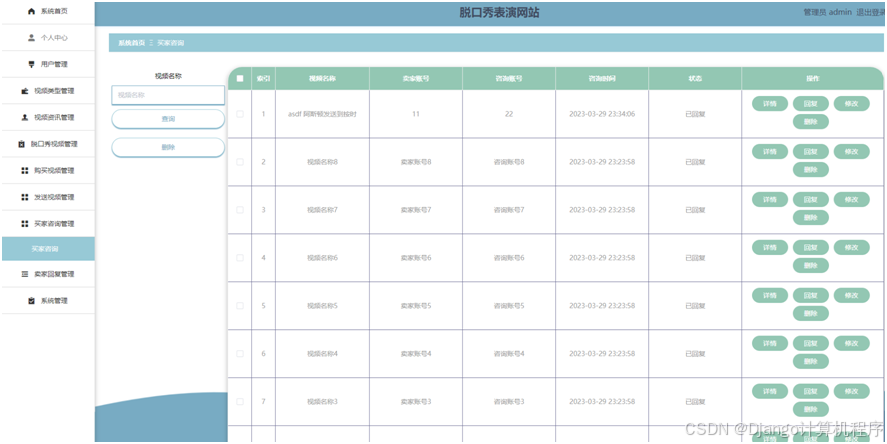Open 详情 for row 1
The height and width of the screenshot is (444, 887).
(x=769, y=104)
